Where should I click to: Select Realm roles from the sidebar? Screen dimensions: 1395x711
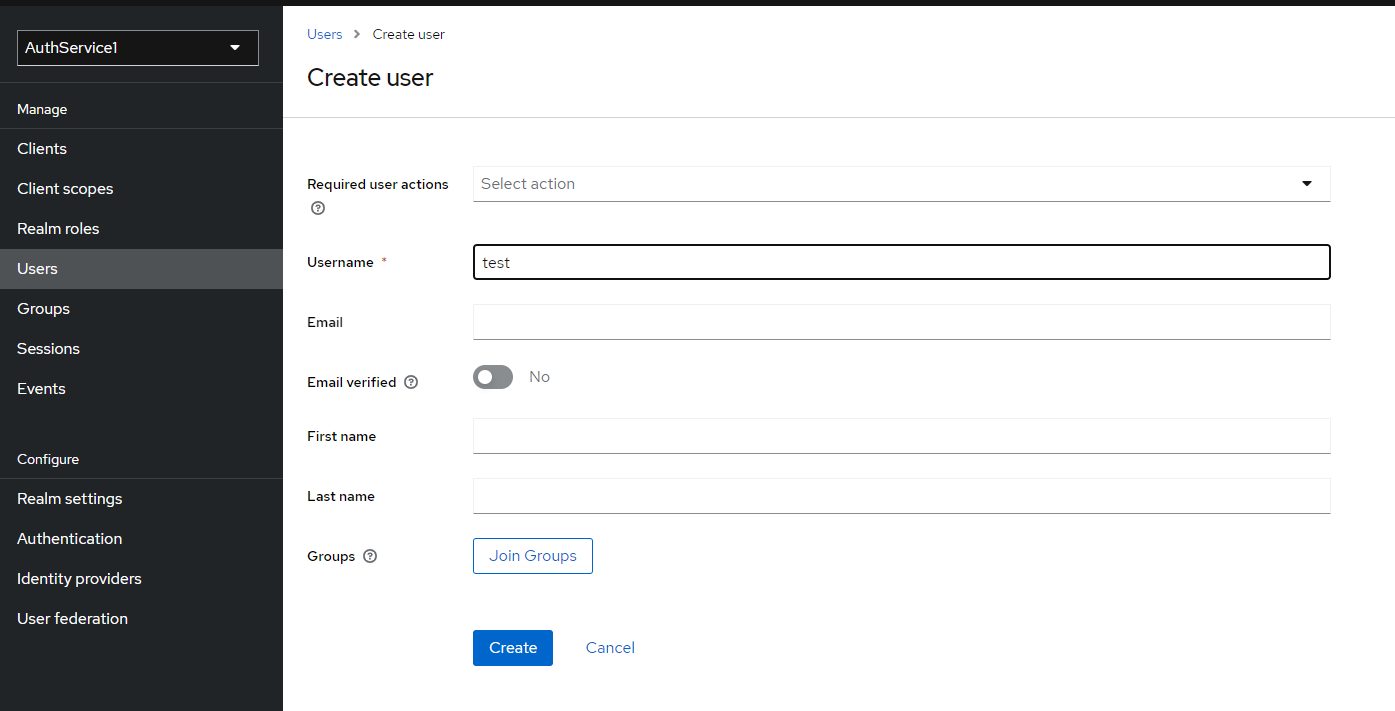pos(58,228)
